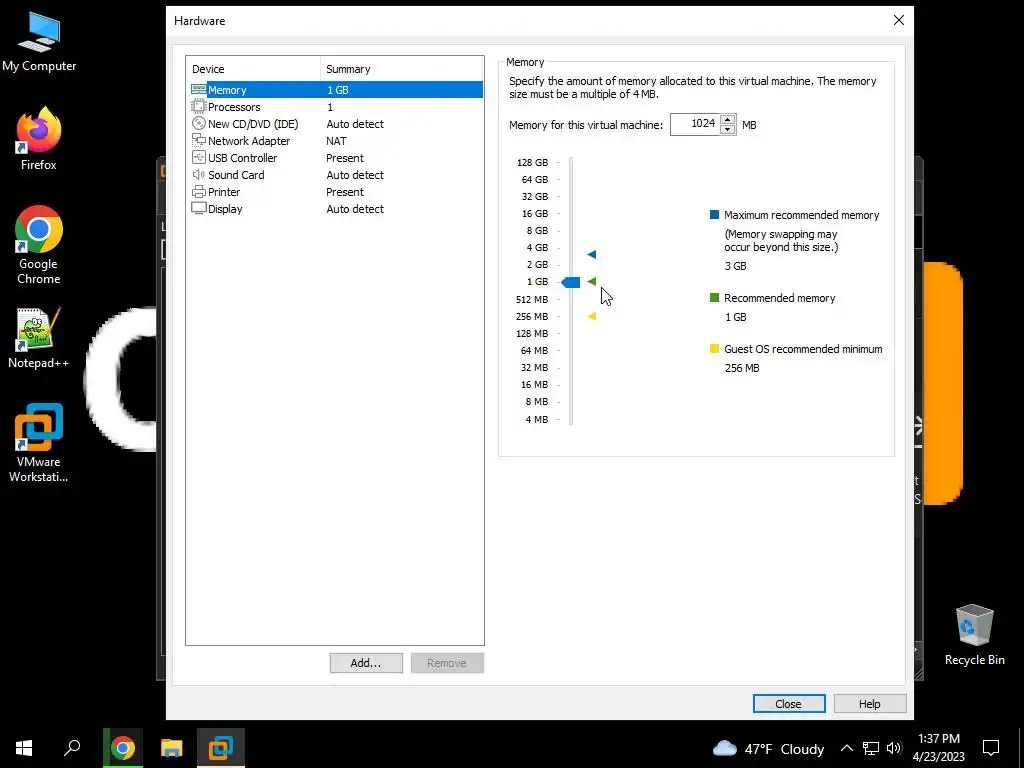Click the blue memory slider thumb
The width and height of the screenshot is (1024, 768).
(x=571, y=282)
